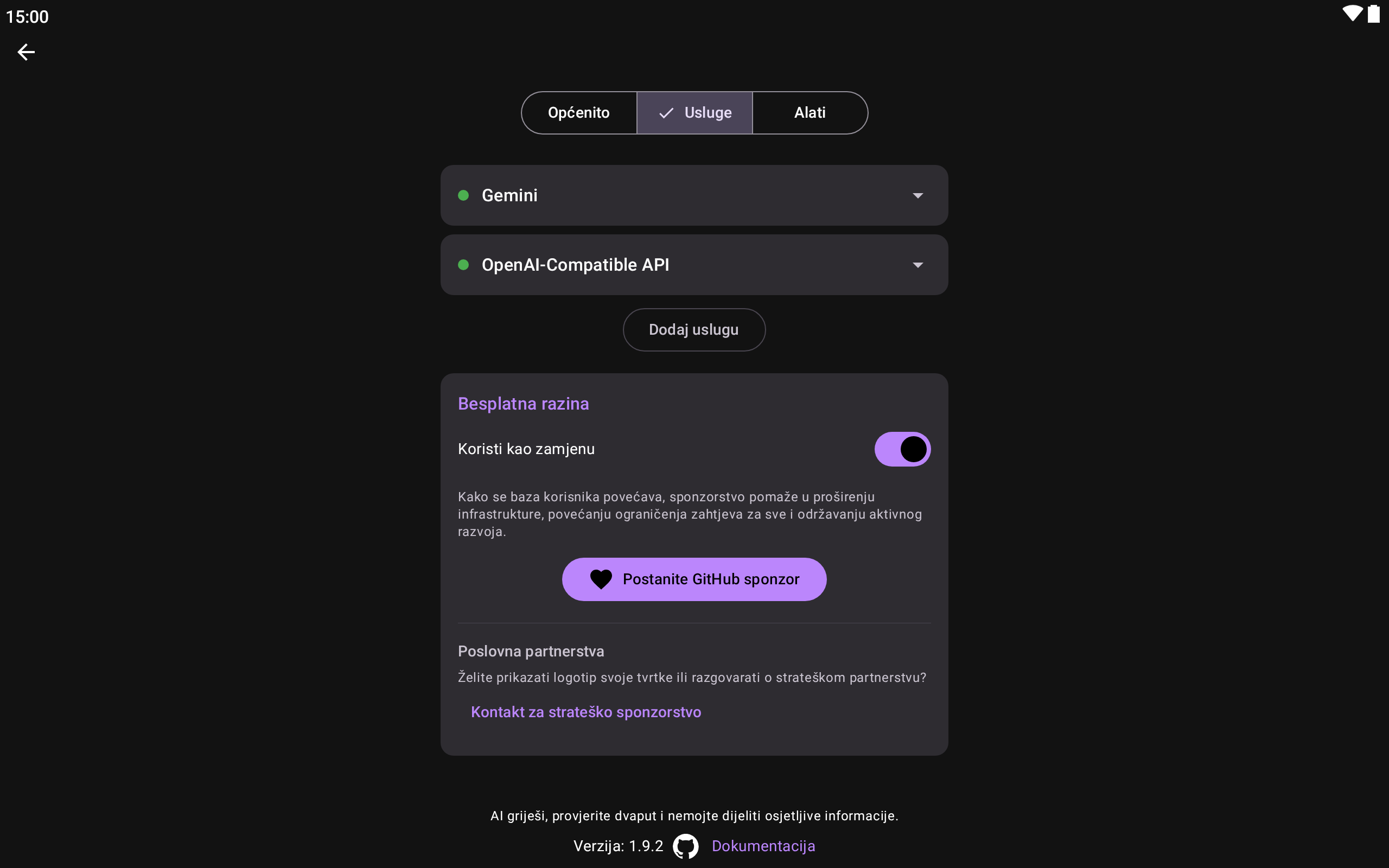Go back using the arrow icon

click(x=26, y=52)
